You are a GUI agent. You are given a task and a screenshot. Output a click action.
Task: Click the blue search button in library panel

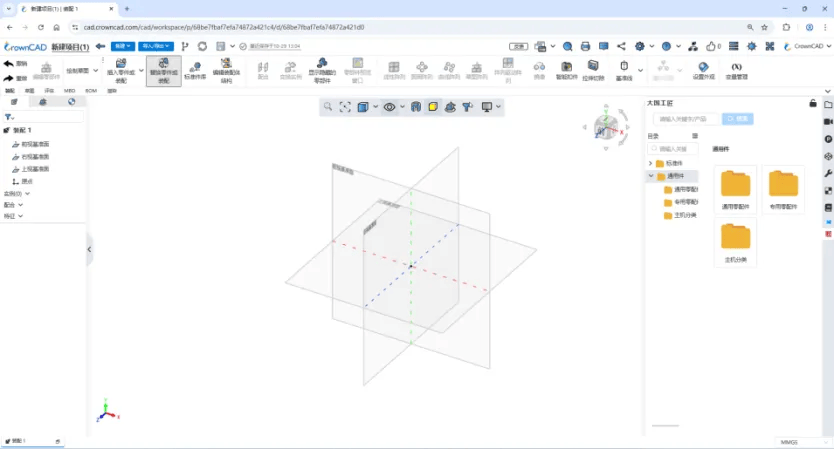[738, 118]
